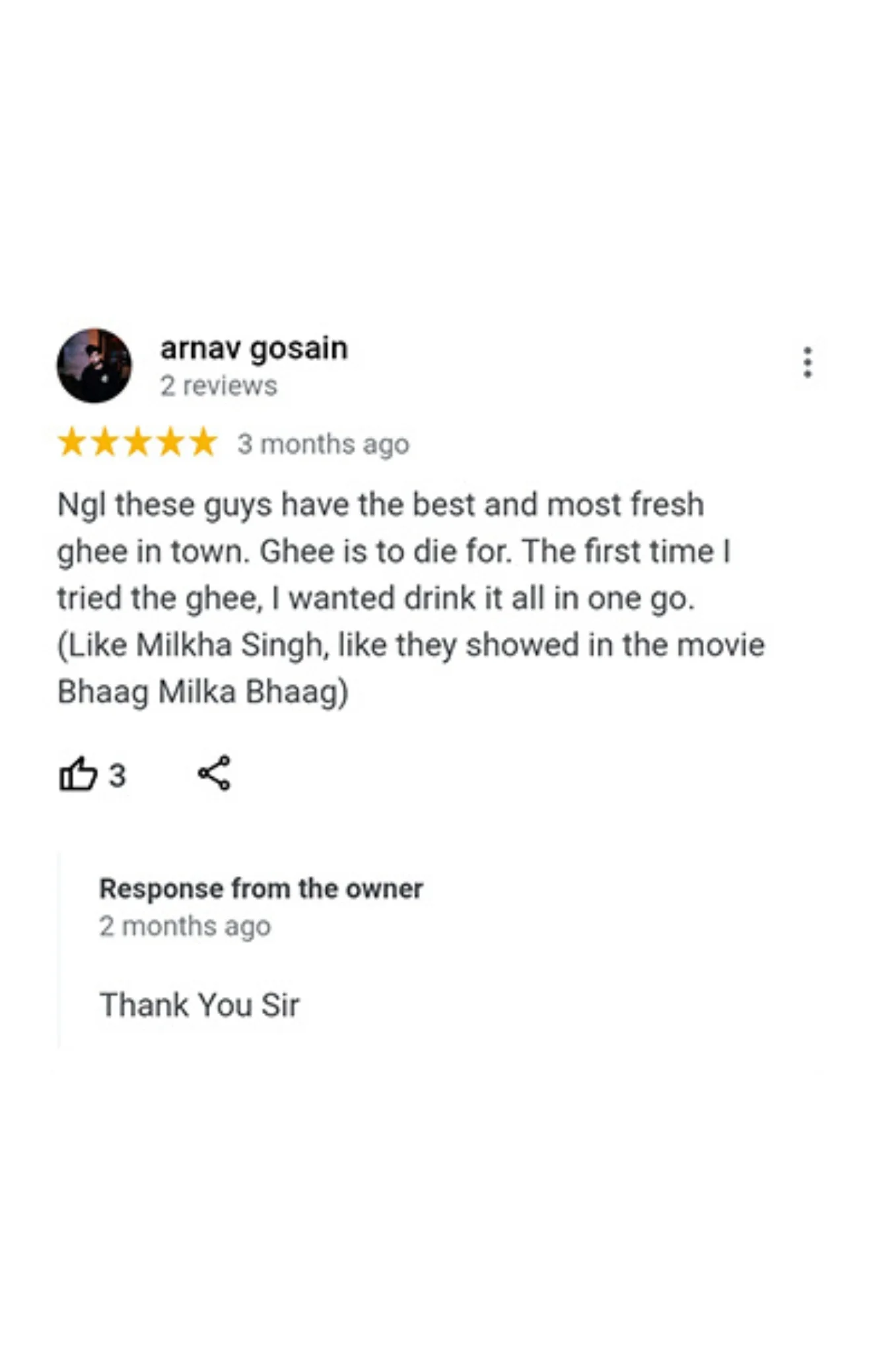Select the fourth gold rating star

coord(170,442)
